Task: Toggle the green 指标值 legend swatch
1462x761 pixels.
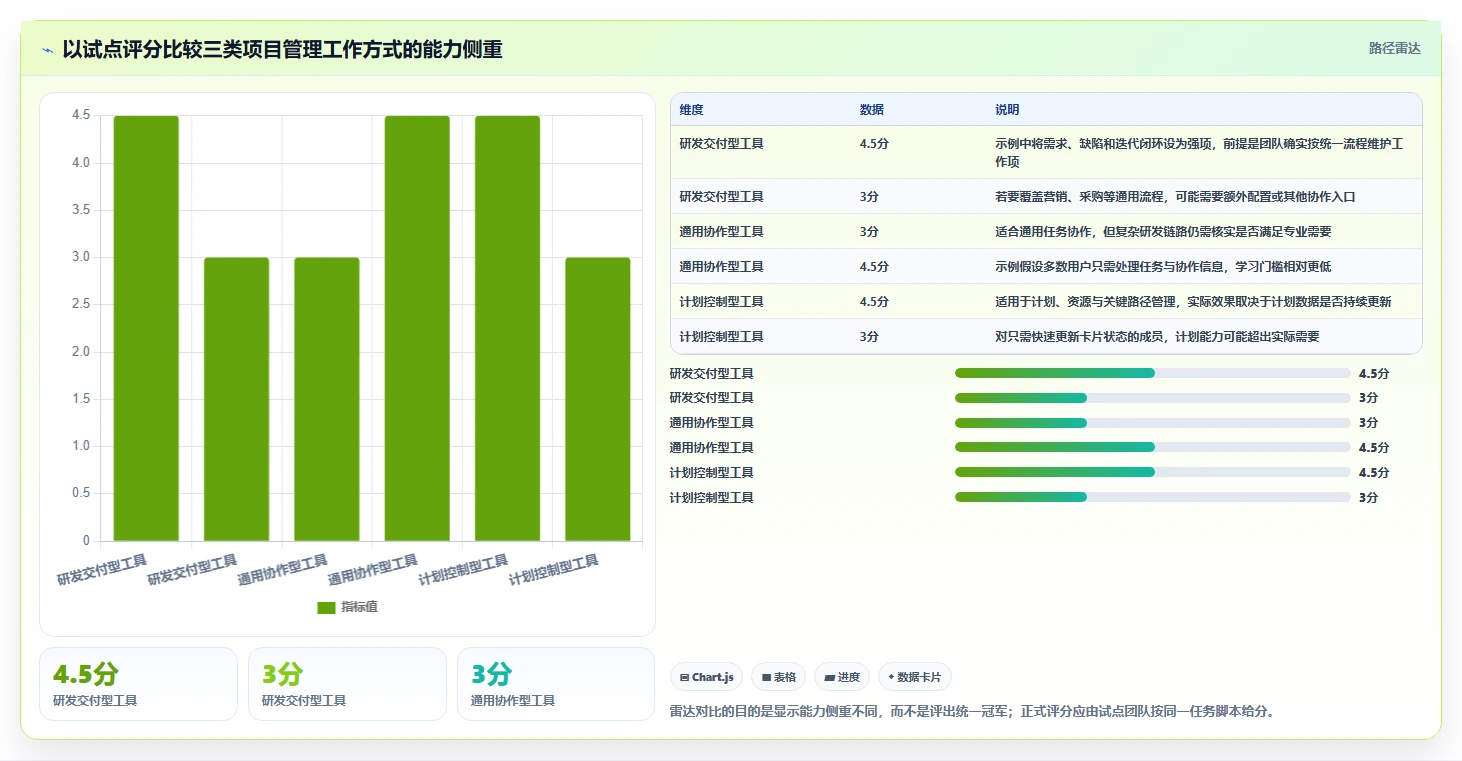Action: (326, 607)
